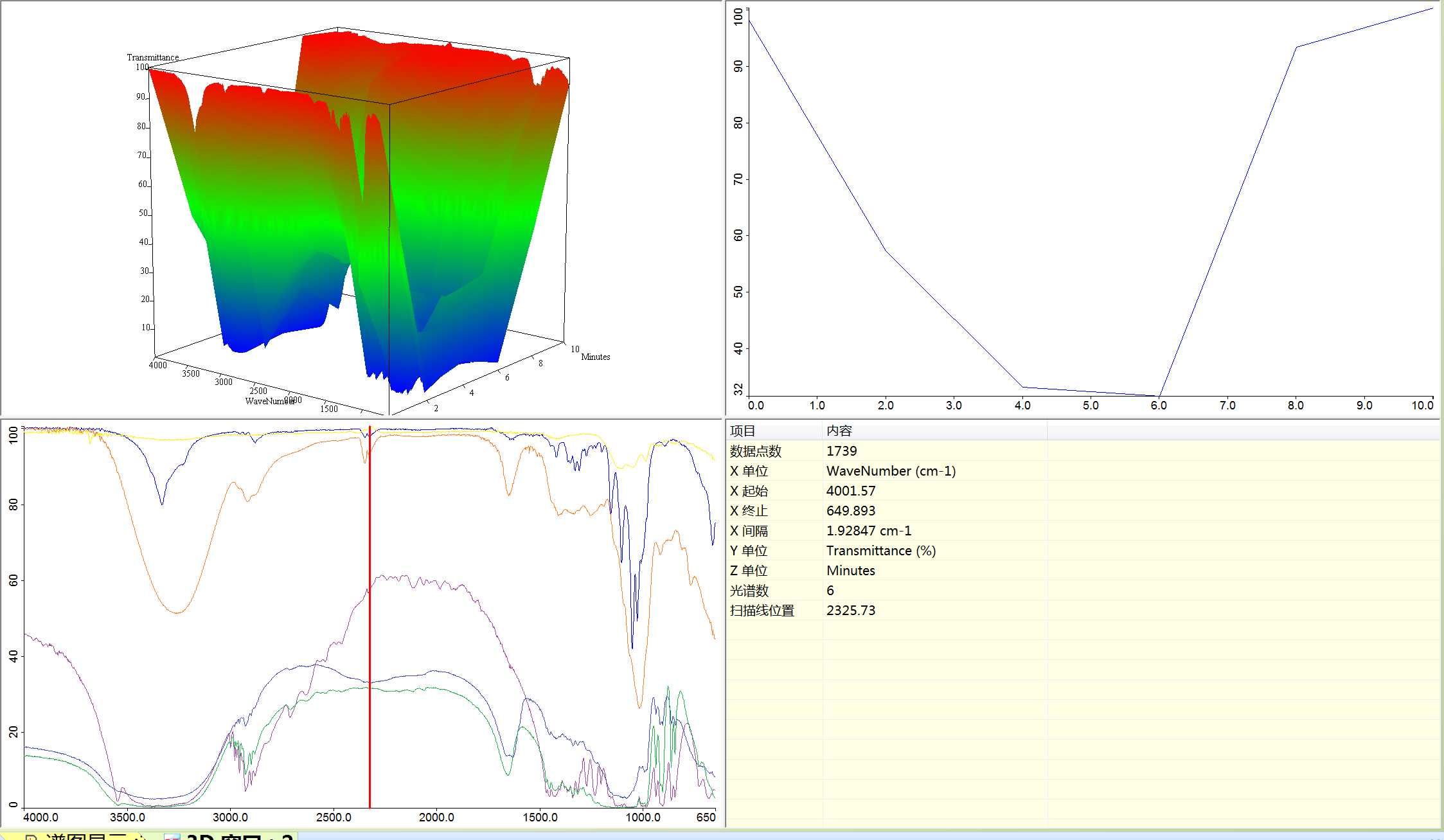Click the 2500.0 tick on the spectrum x-axis
This screenshot has width=1444, height=840.
click(x=334, y=818)
